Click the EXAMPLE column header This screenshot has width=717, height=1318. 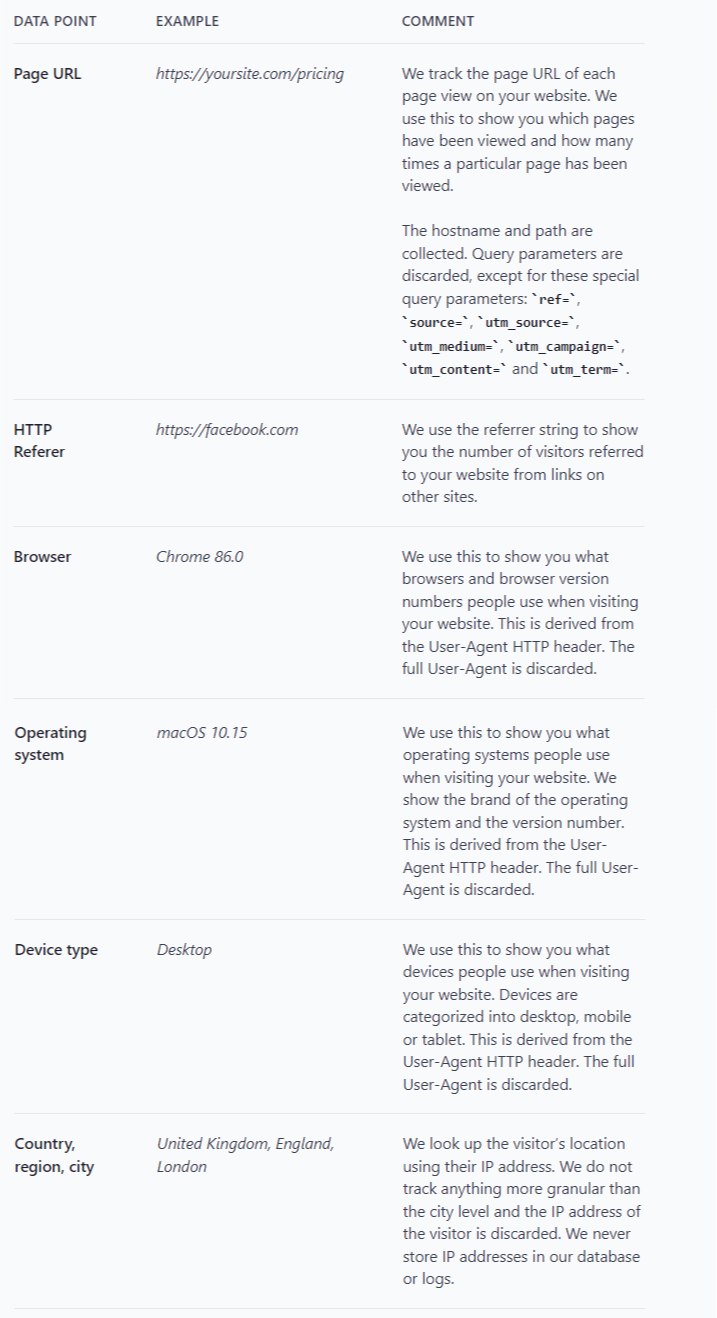[187, 21]
